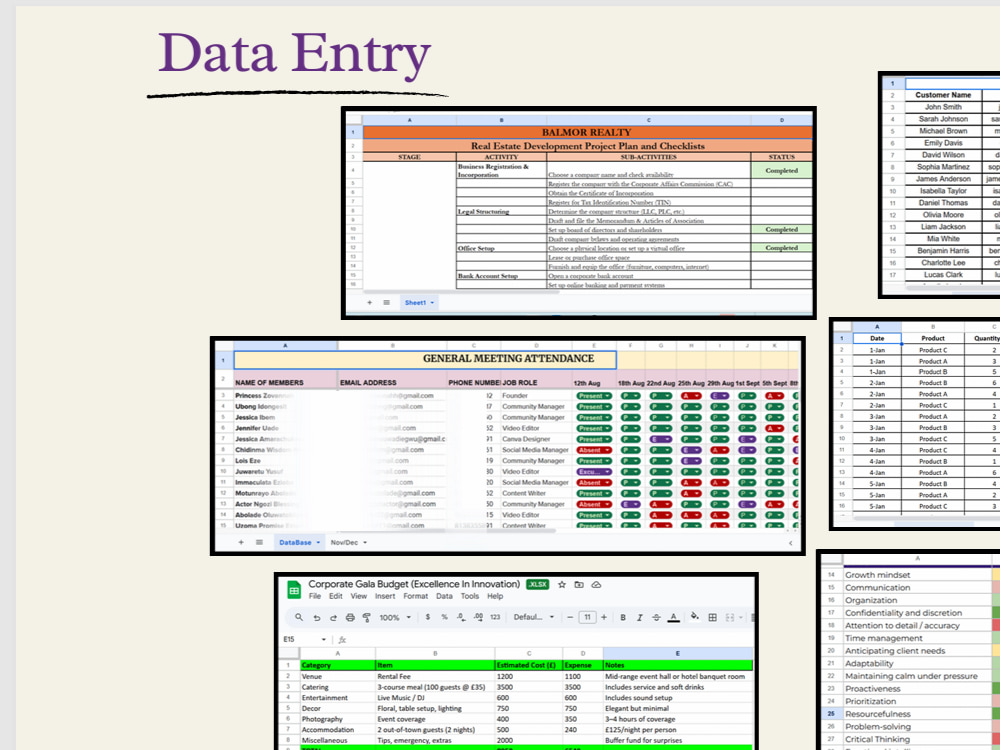The height and width of the screenshot is (750, 1000).
Task: Open the text color picker (underlined A)
Action: tap(673, 617)
